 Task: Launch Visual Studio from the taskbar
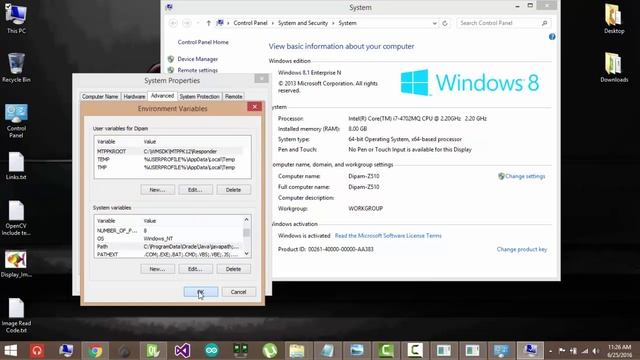pos(182,351)
